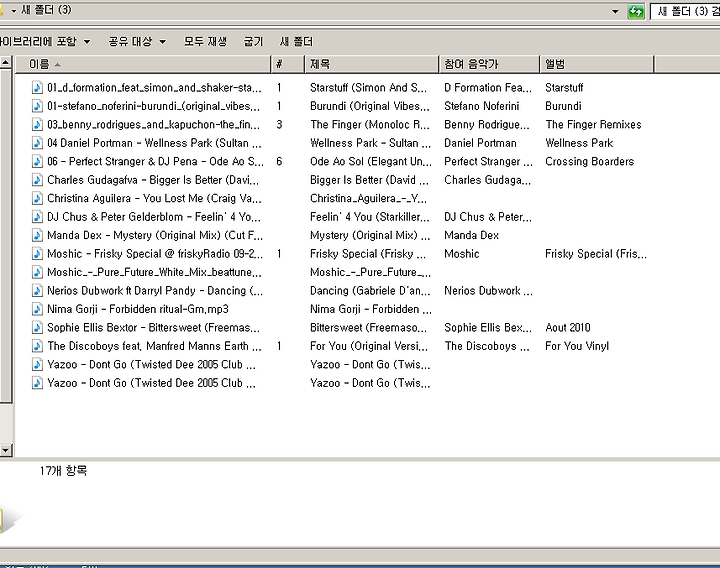720x568 pixels.
Task: Click the 17개 항목 status text
Action: (63, 471)
